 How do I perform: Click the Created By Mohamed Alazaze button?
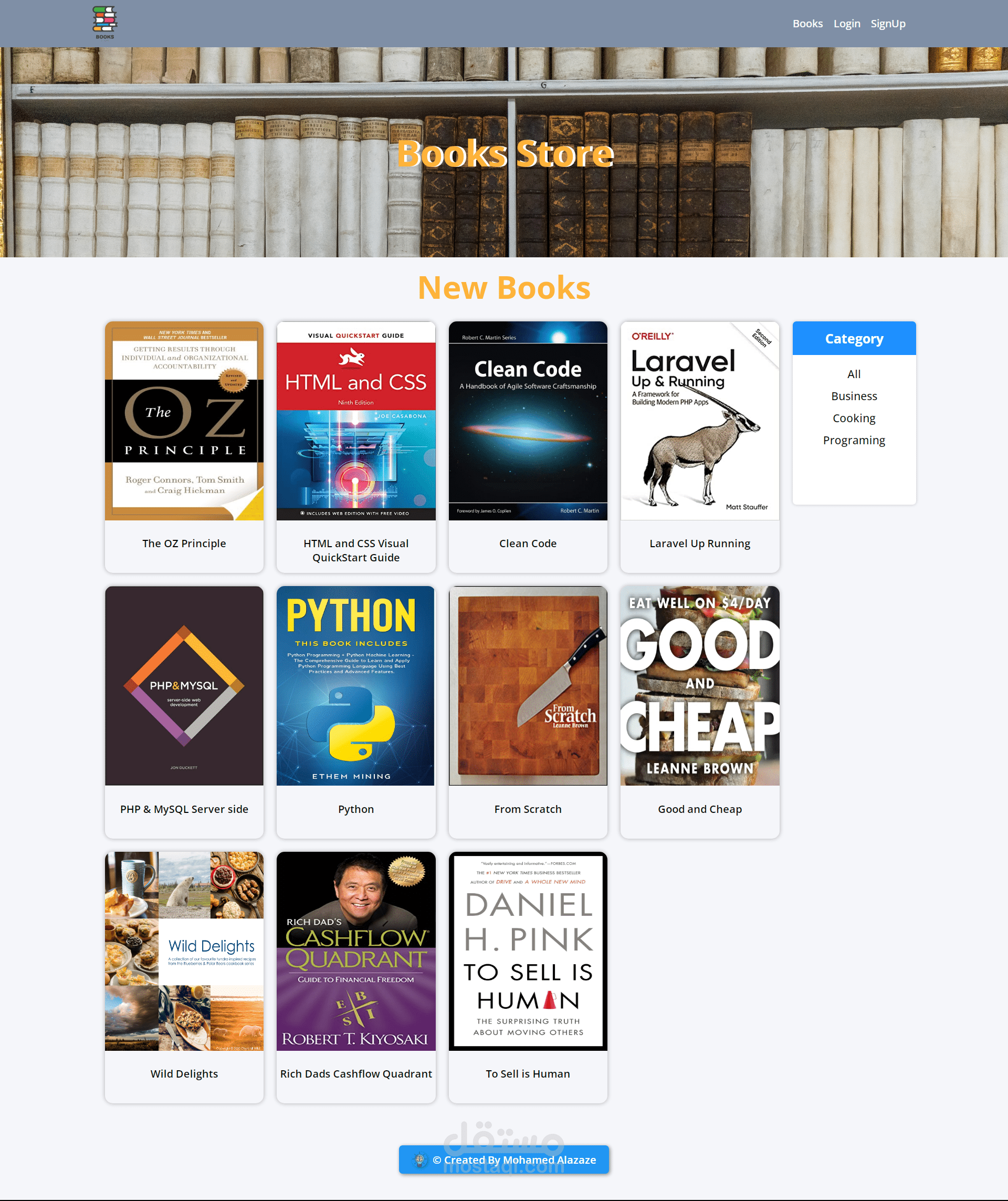(x=503, y=1160)
